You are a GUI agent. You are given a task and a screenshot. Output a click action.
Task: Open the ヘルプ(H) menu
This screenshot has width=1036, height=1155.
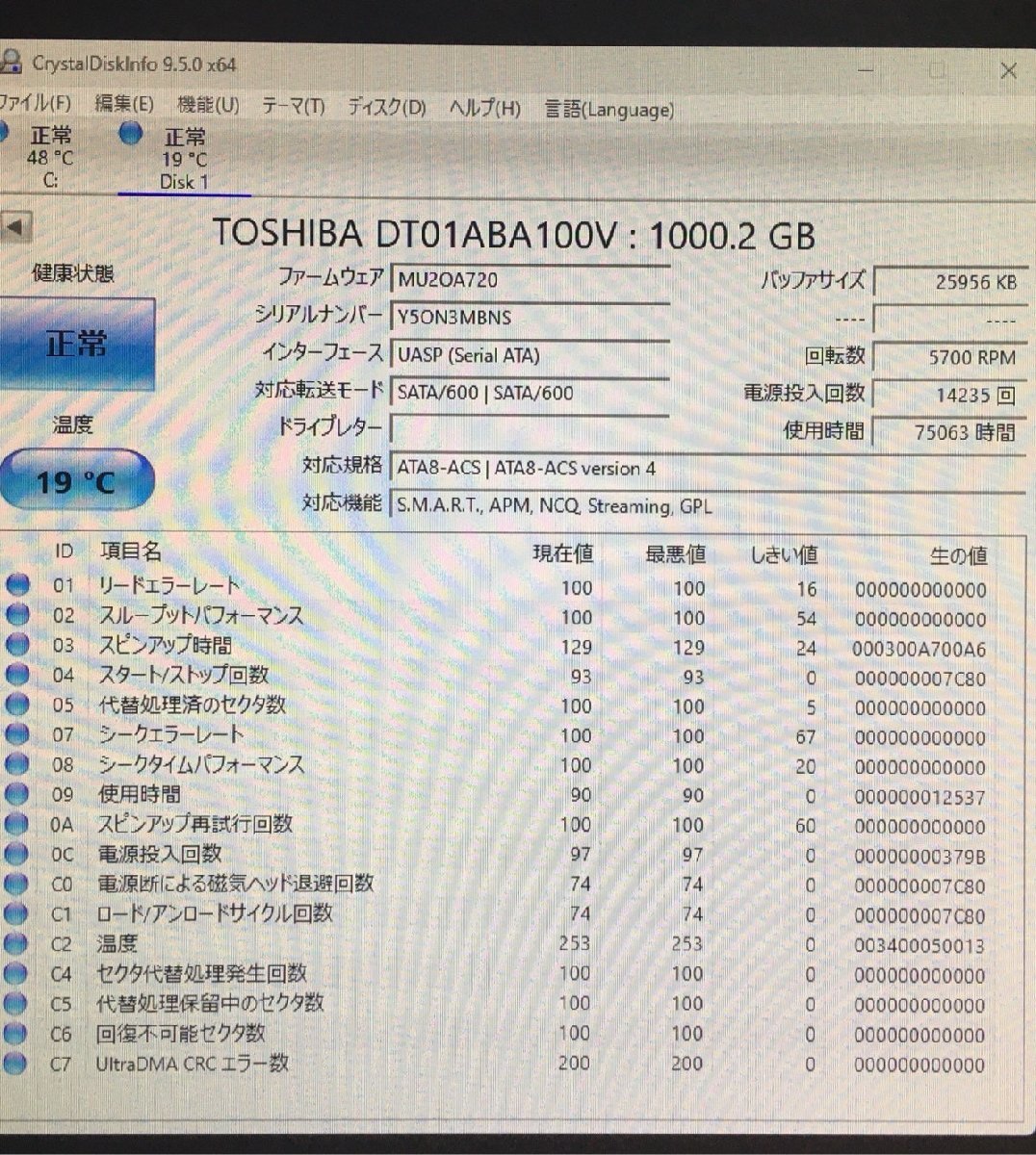[x=484, y=107]
